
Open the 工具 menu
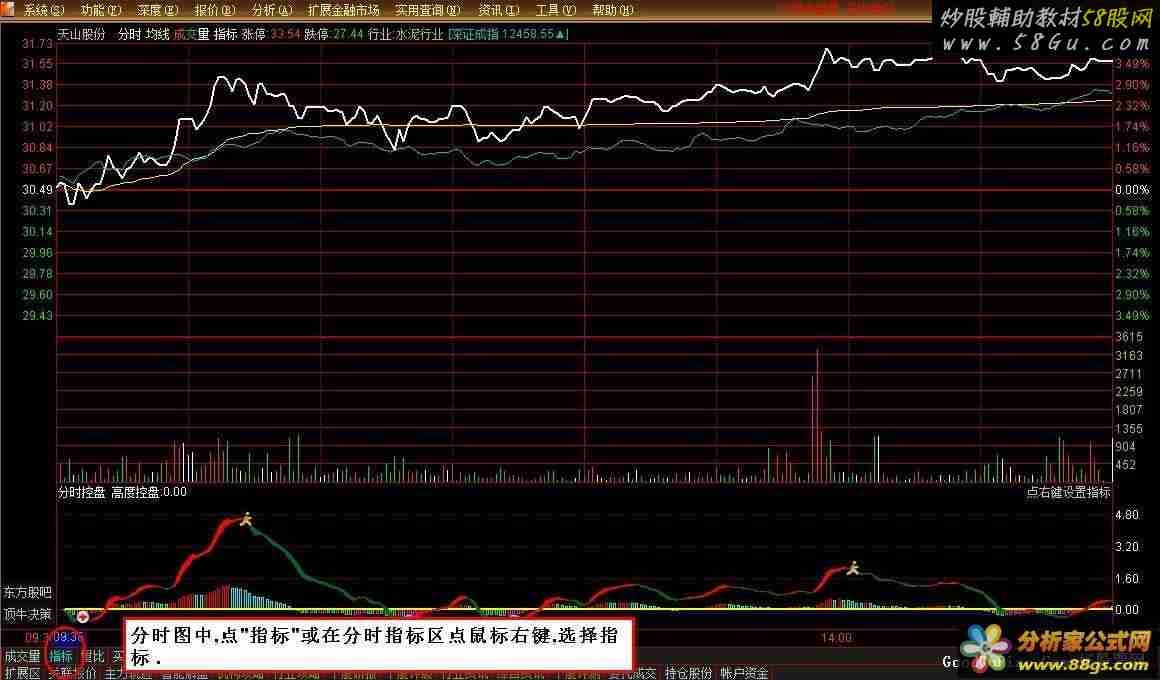click(x=556, y=10)
